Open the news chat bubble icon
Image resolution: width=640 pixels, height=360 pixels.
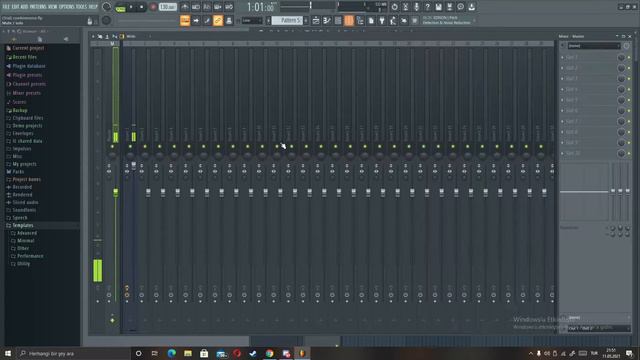[460, 7]
